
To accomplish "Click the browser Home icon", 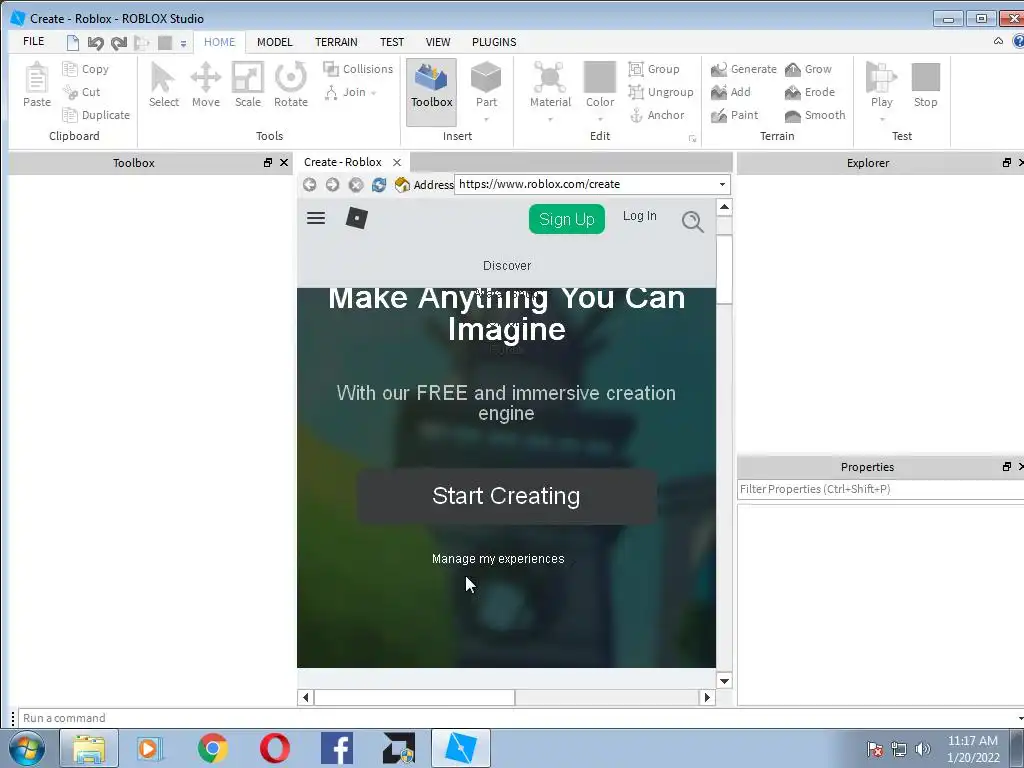I will [402, 185].
